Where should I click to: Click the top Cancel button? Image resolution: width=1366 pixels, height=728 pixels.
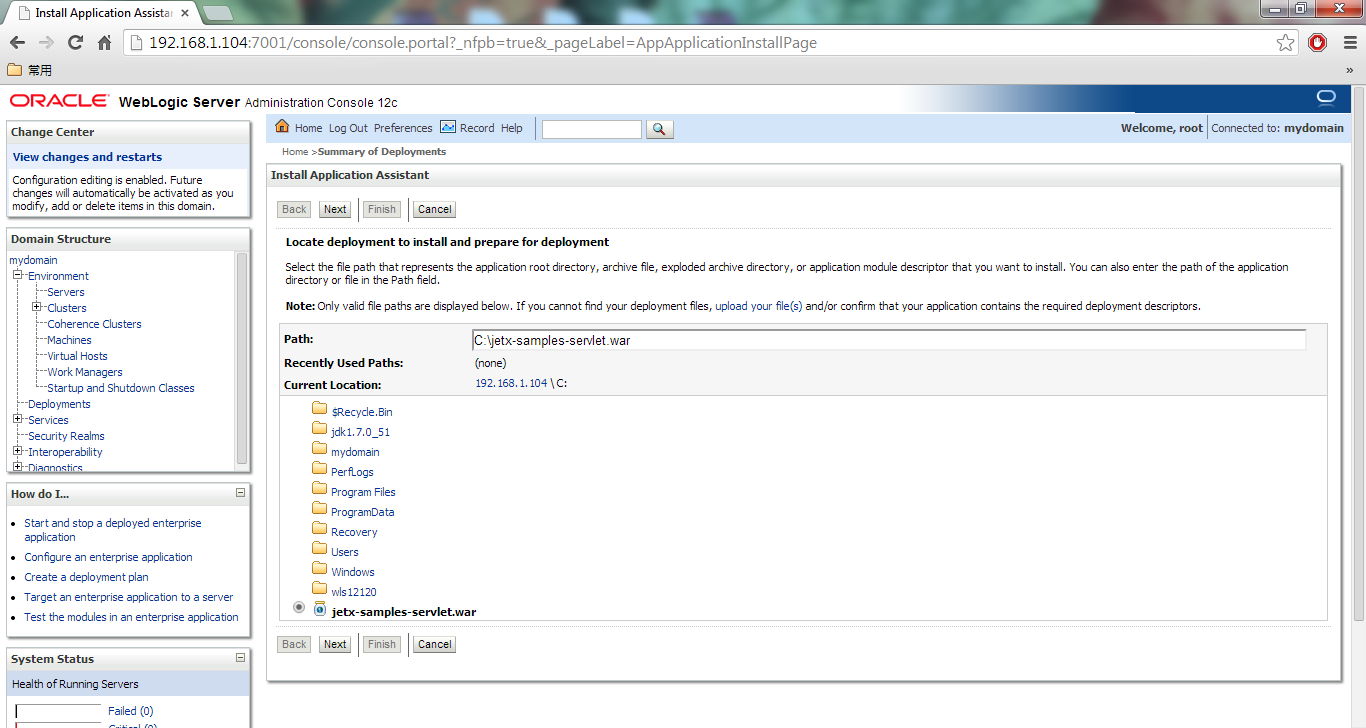pyautogui.click(x=434, y=209)
